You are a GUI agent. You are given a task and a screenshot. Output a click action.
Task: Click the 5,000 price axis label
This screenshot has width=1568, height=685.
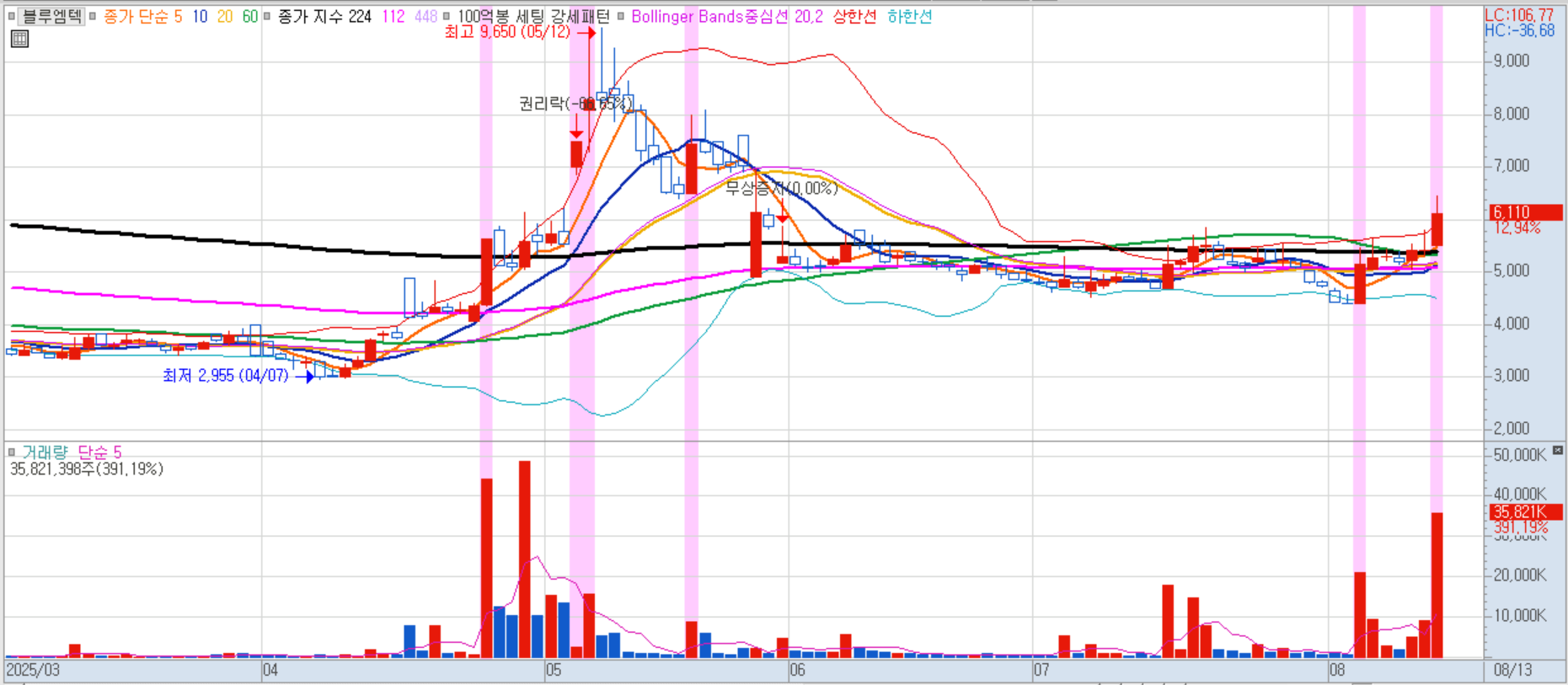1511,271
